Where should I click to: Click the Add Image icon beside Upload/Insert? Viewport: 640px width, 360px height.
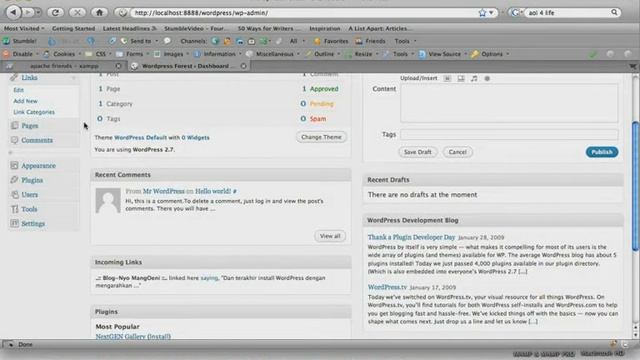tap(447, 78)
